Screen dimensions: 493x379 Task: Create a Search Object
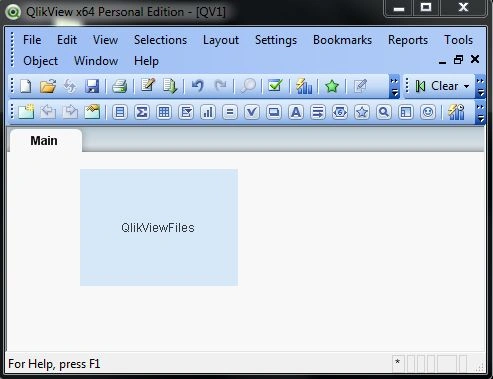pos(384,112)
